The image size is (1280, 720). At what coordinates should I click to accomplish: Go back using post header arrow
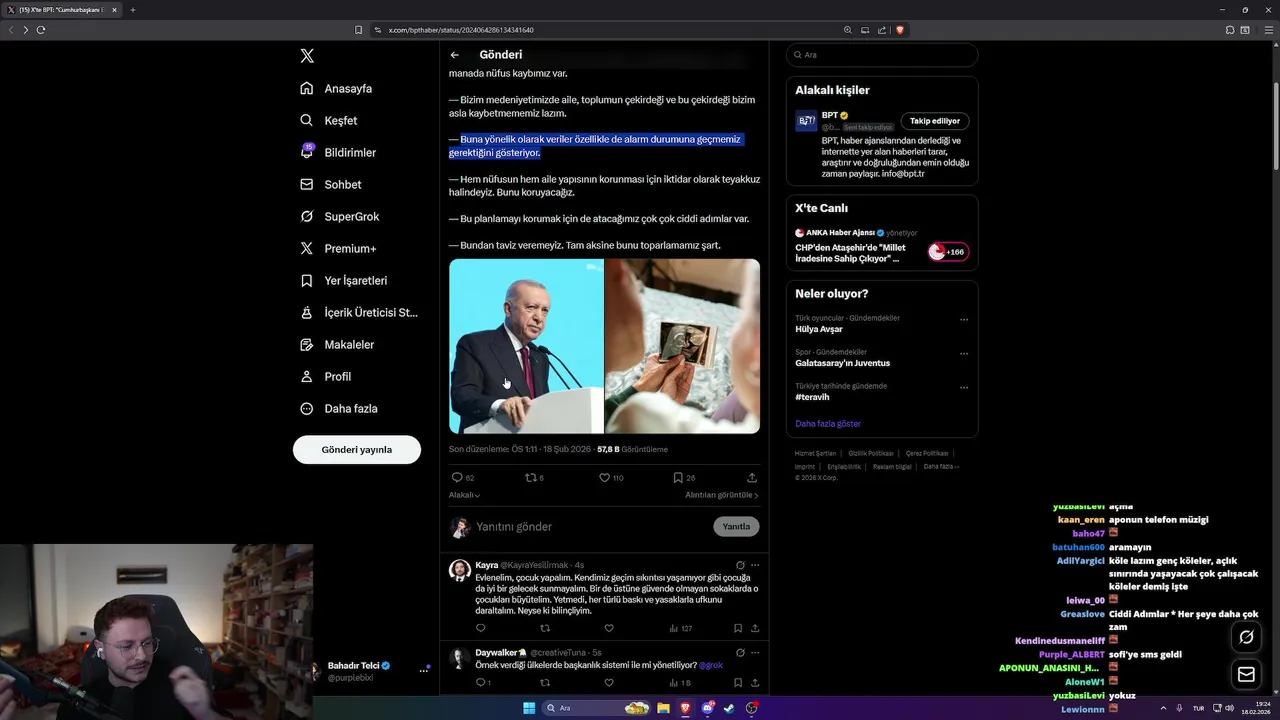(x=455, y=55)
